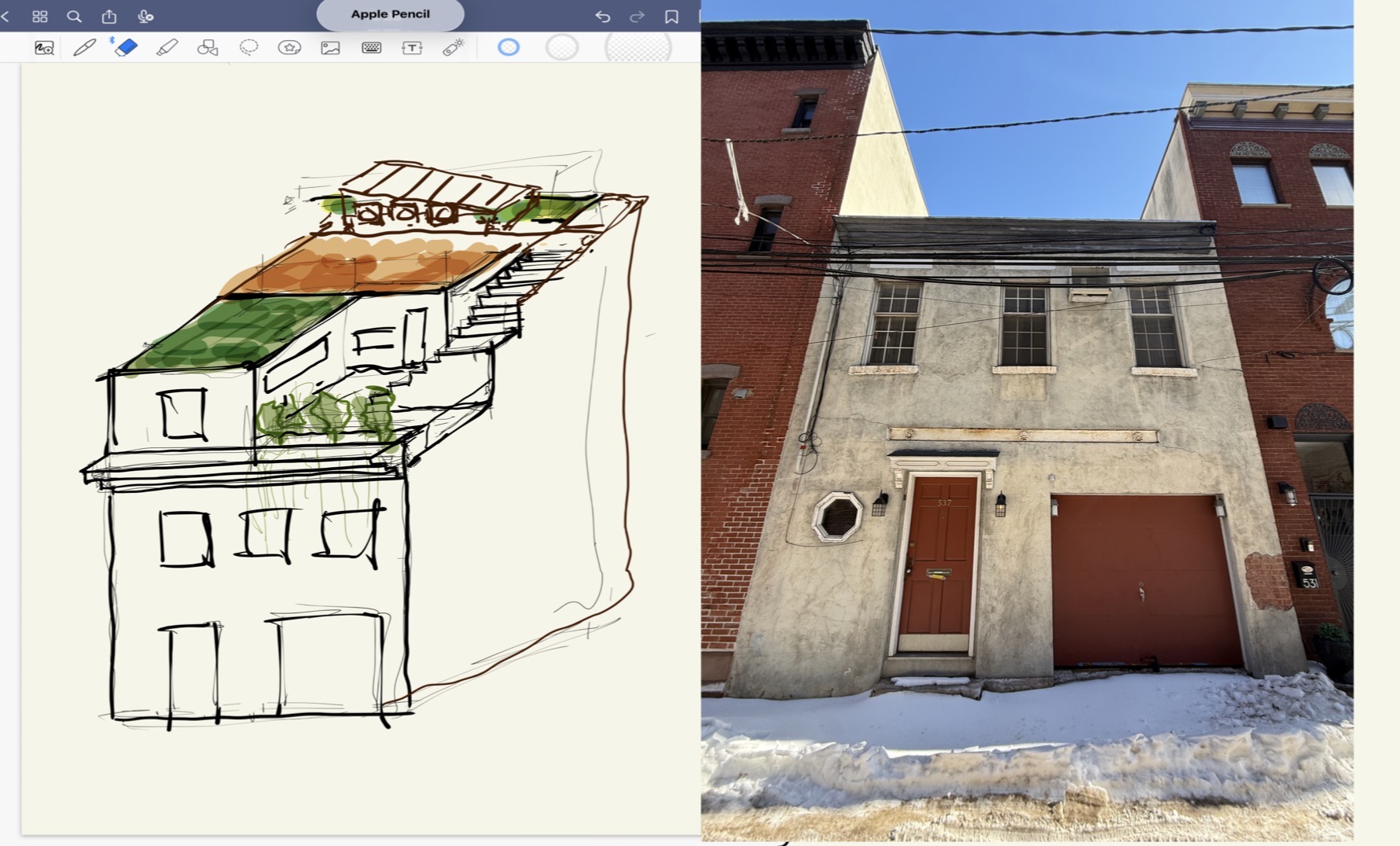Image resolution: width=1400 pixels, height=846 pixels.
Task: Open the page thumbnails grid view
Action: (x=40, y=16)
